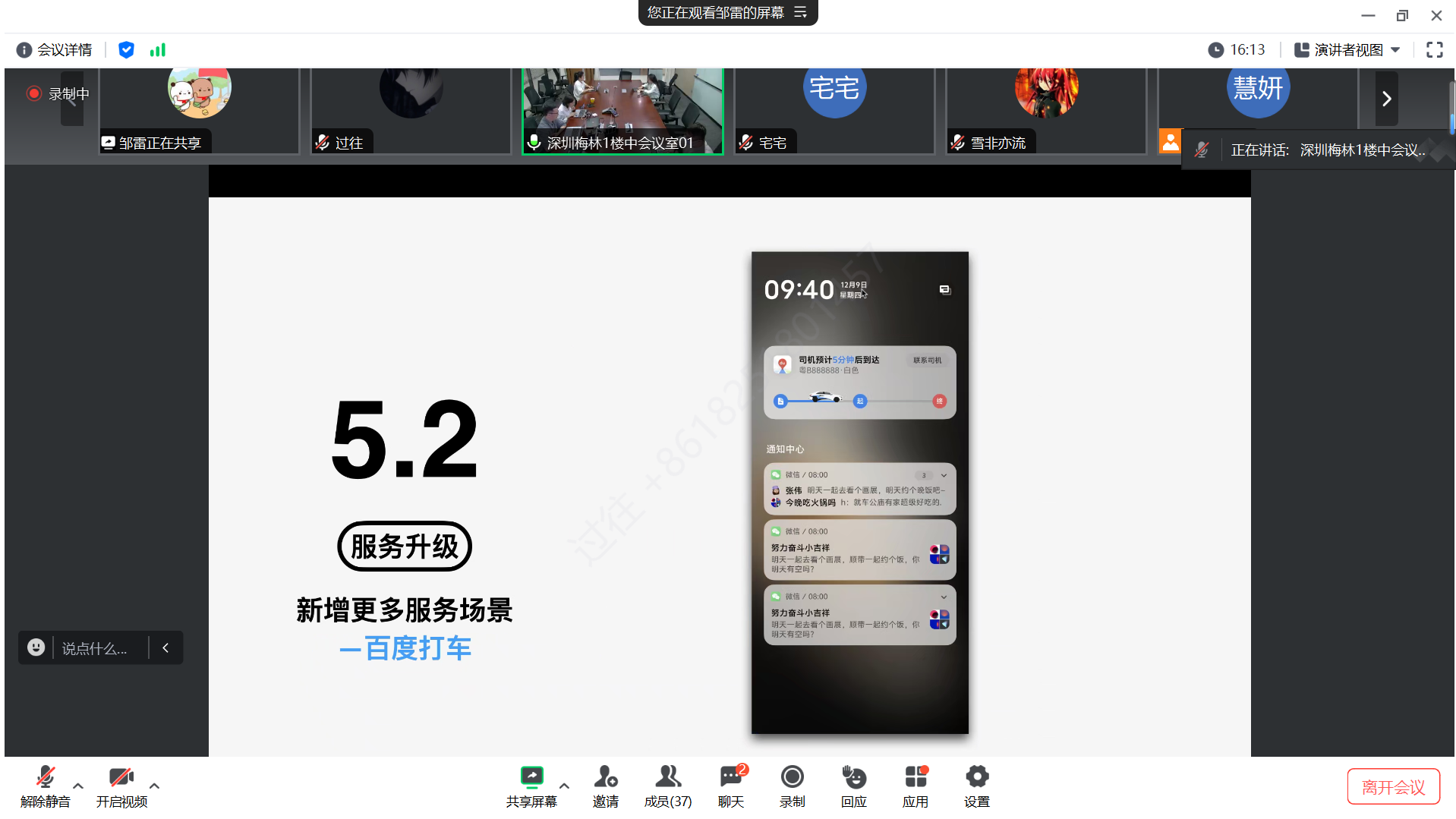This screenshot has width=1456, height=819.
Task: Open the 聊天 chat panel
Action: click(x=731, y=786)
